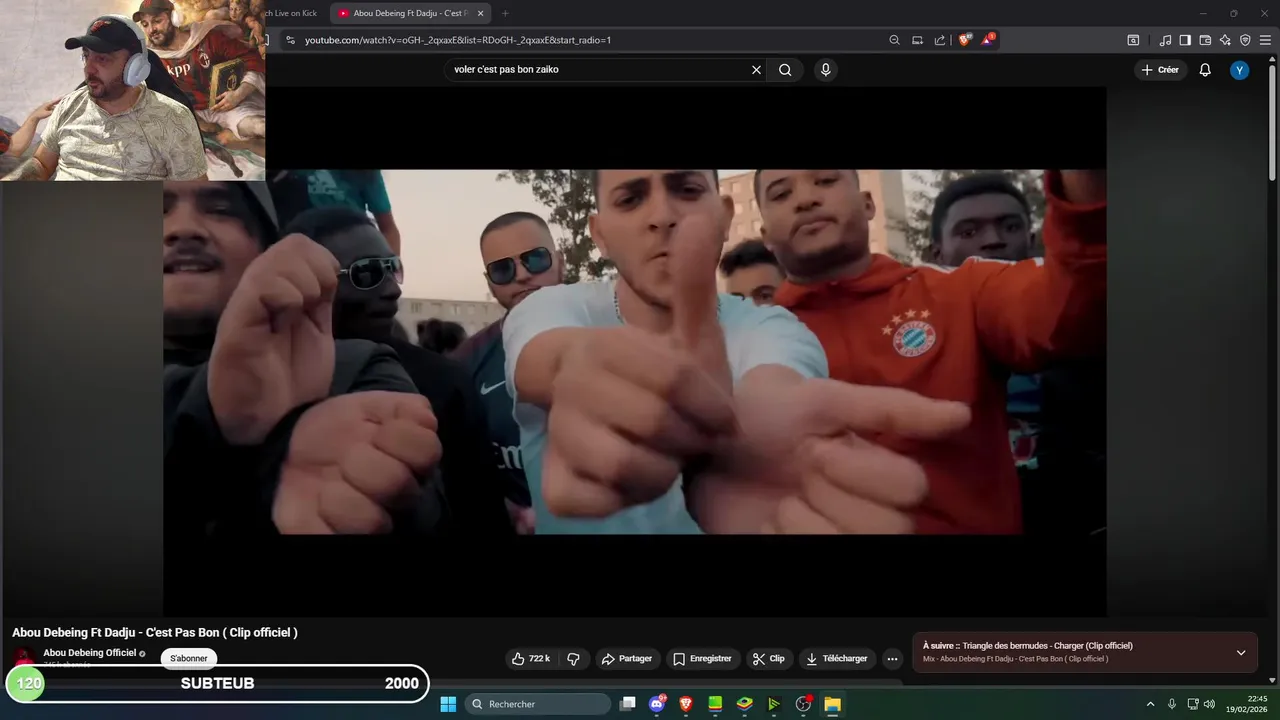
Task: Toggle system volume speaker icon
Action: coord(1209,704)
